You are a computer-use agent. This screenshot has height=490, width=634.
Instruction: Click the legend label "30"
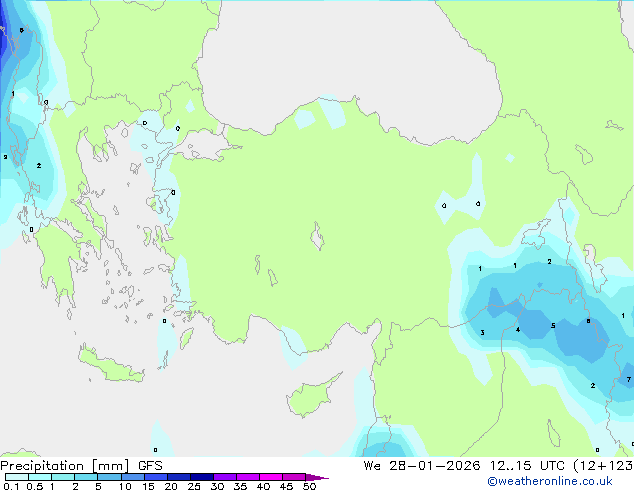(x=217, y=486)
